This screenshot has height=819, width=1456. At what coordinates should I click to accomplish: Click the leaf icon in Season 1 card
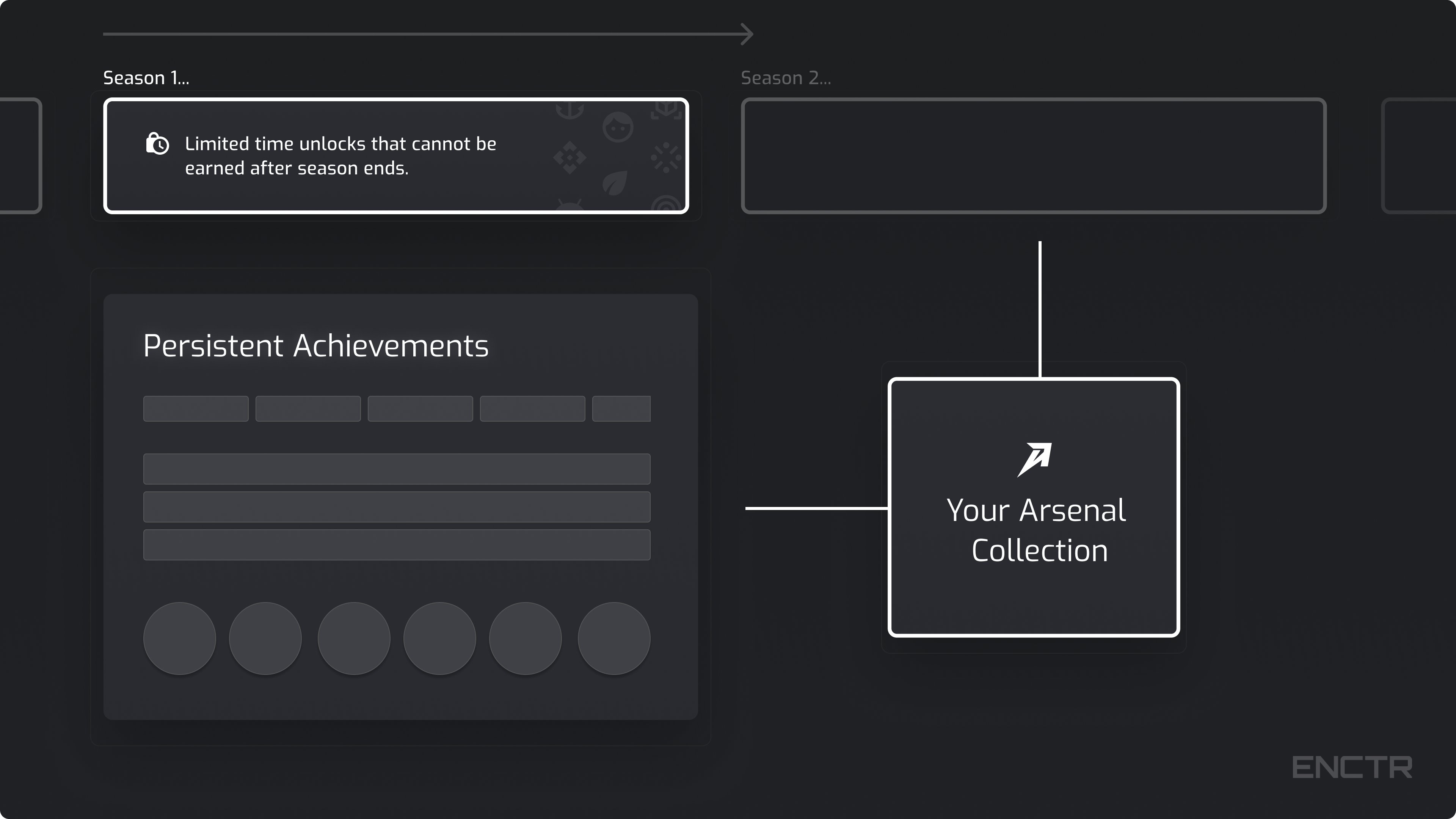(x=615, y=182)
